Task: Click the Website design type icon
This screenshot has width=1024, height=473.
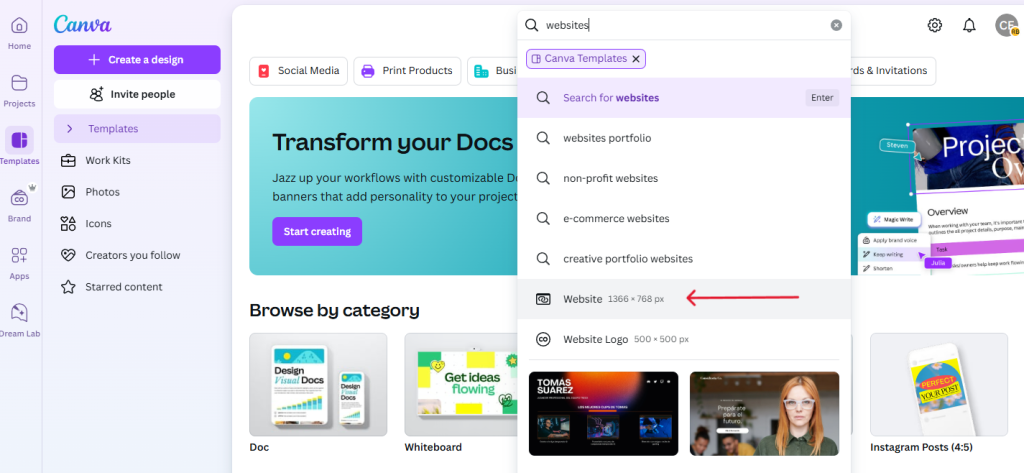Action: point(543,299)
